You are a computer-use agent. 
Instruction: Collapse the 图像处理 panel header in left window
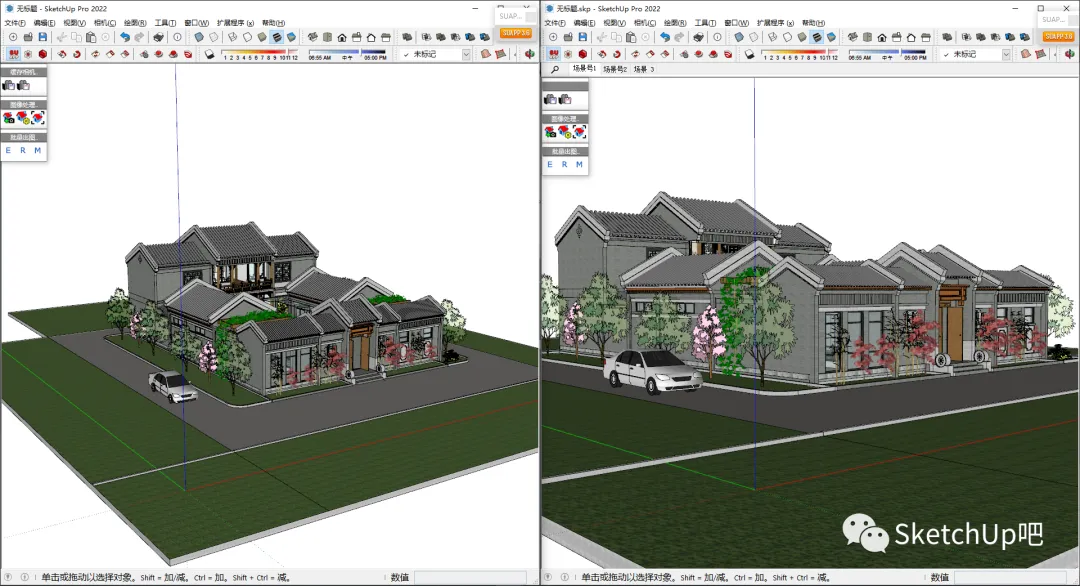[23, 105]
